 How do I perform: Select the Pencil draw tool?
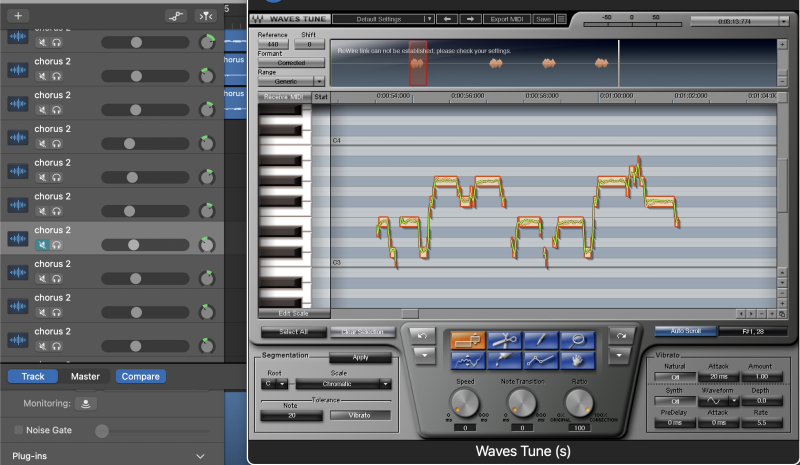(x=540, y=340)
